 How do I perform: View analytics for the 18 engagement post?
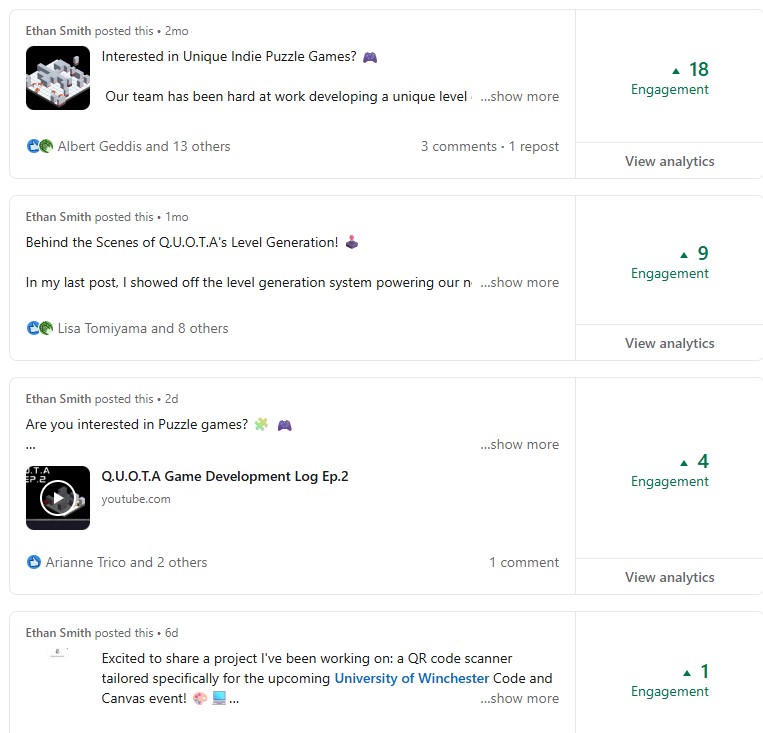point(669,161)
